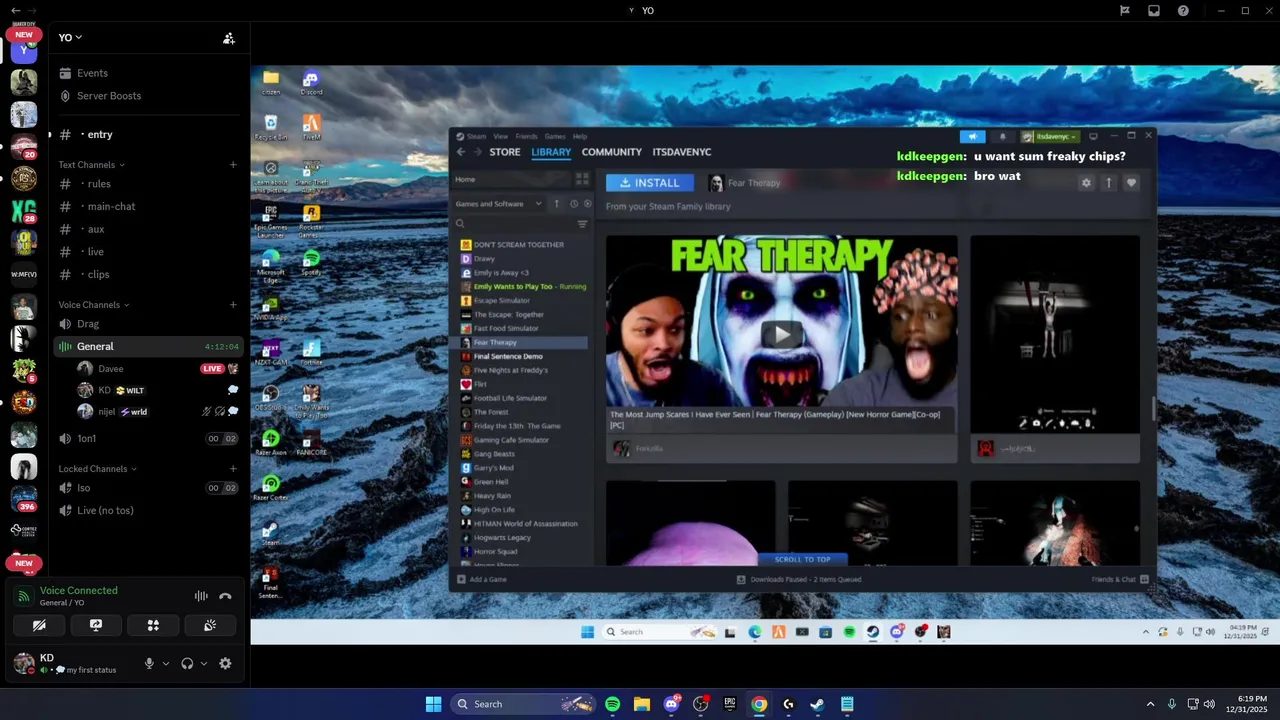Open the Steam View menu in stream

[501, 136]
